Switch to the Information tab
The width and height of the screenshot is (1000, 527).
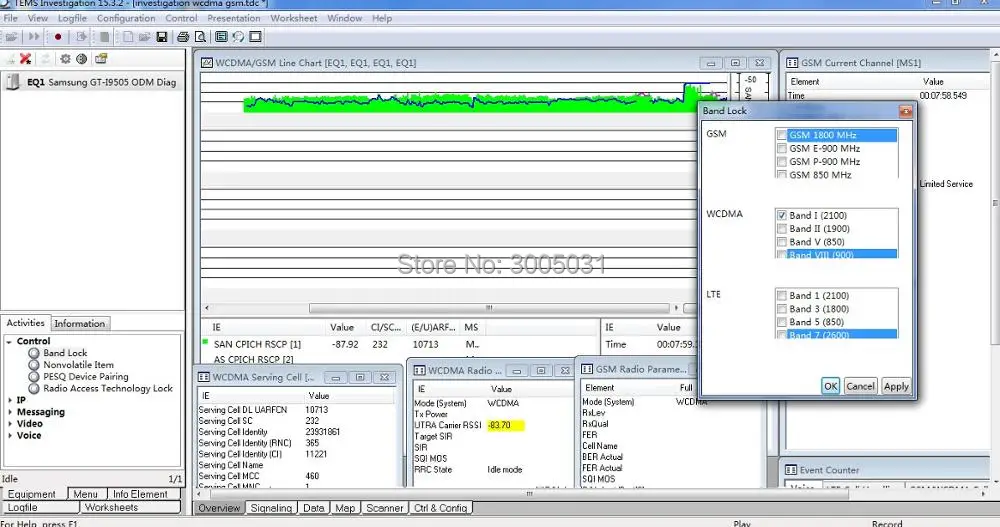(x=80, y=323)
